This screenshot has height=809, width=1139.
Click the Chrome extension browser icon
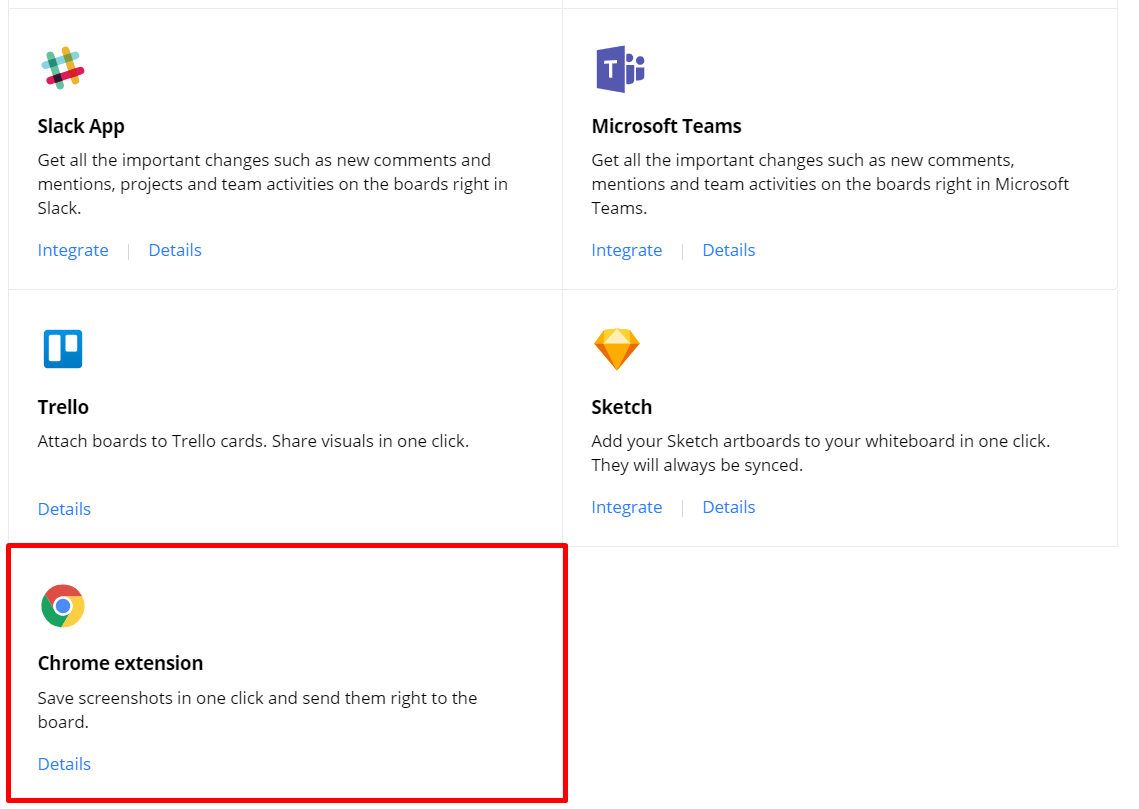click(x=61, y=605)
